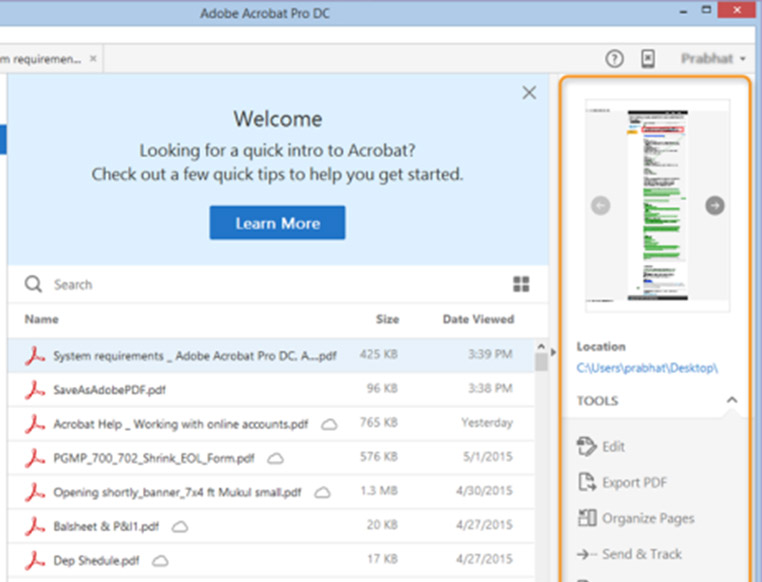Click 1.3 MB size of Opening shortly_banner file
Image resolution: width=762 pixels, height=582 pixels.
click(379, 491)
